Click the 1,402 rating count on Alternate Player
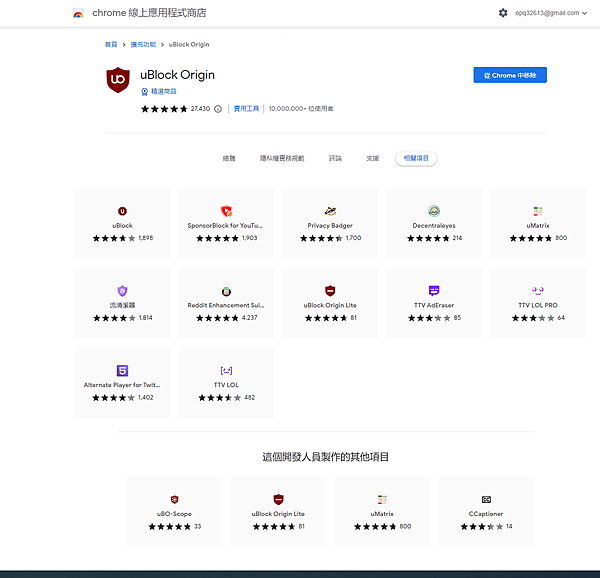 pyautogui.click(x=146, y=398)
